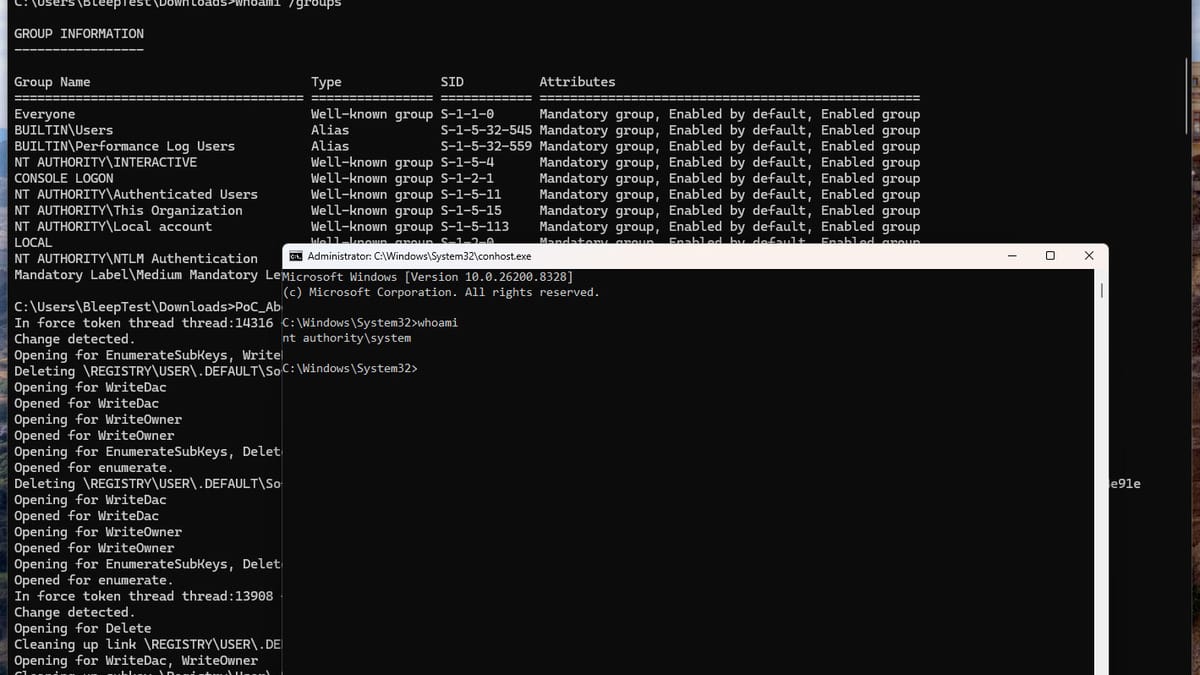The height and width of the screenshot is (675, 1200).
Task: Click the SID value "S-1-2-1"
Action: pos(467,178)
